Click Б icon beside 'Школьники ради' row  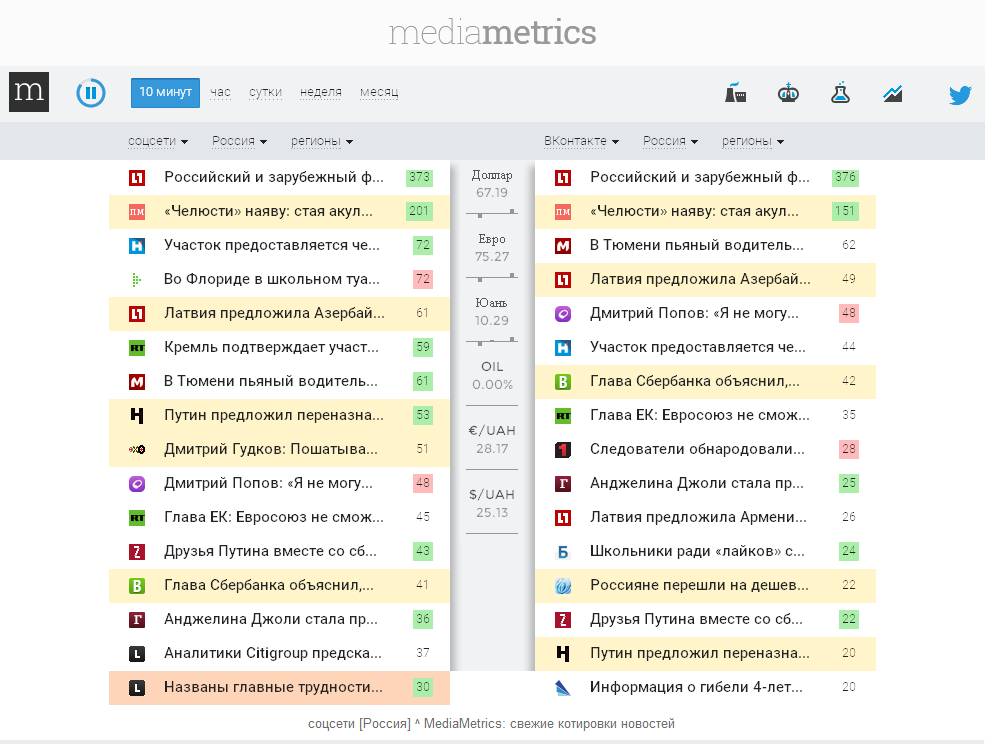563,552
